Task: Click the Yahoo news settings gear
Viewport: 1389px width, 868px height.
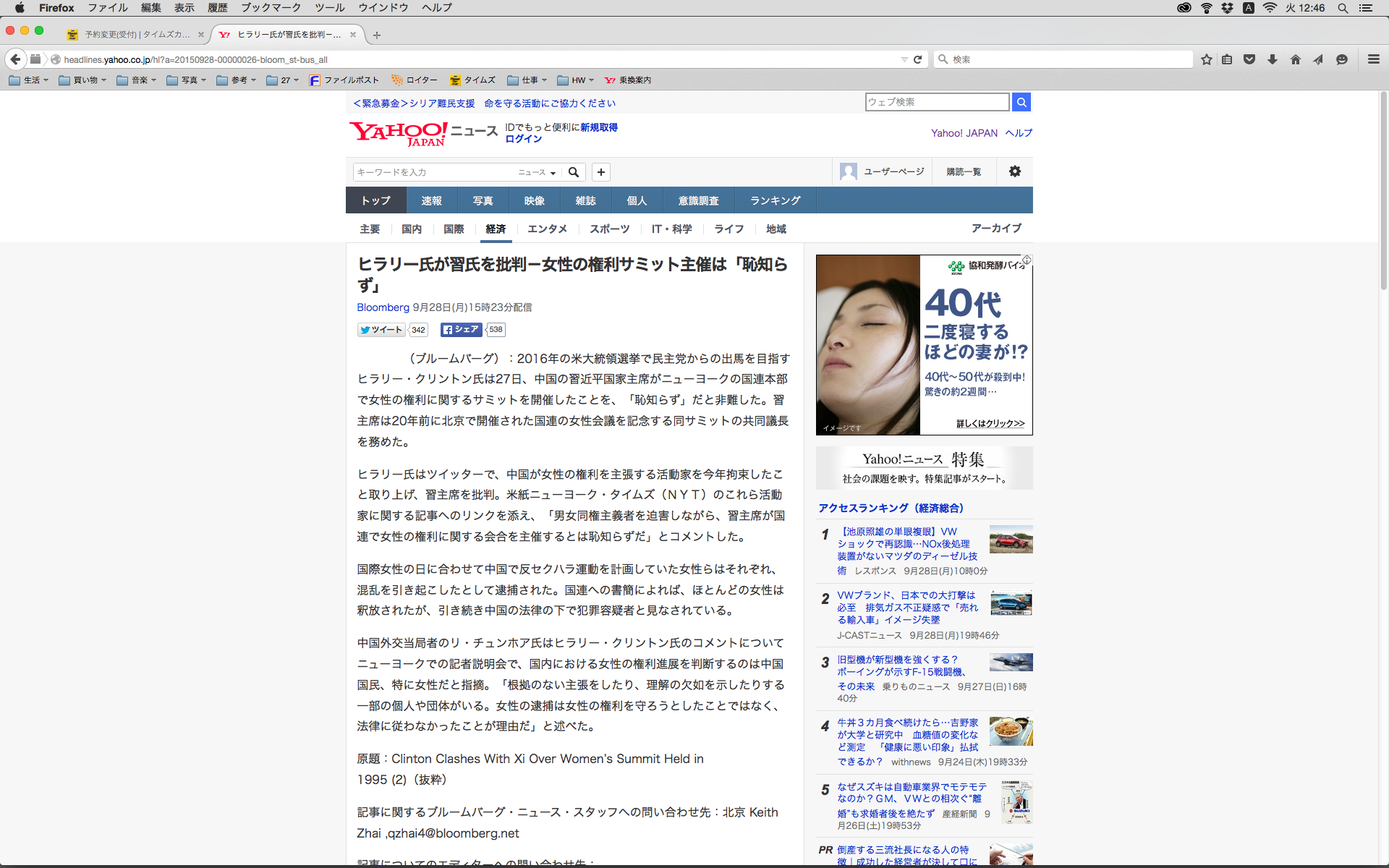Action: pyautogui.click(x=1014, y=171)
